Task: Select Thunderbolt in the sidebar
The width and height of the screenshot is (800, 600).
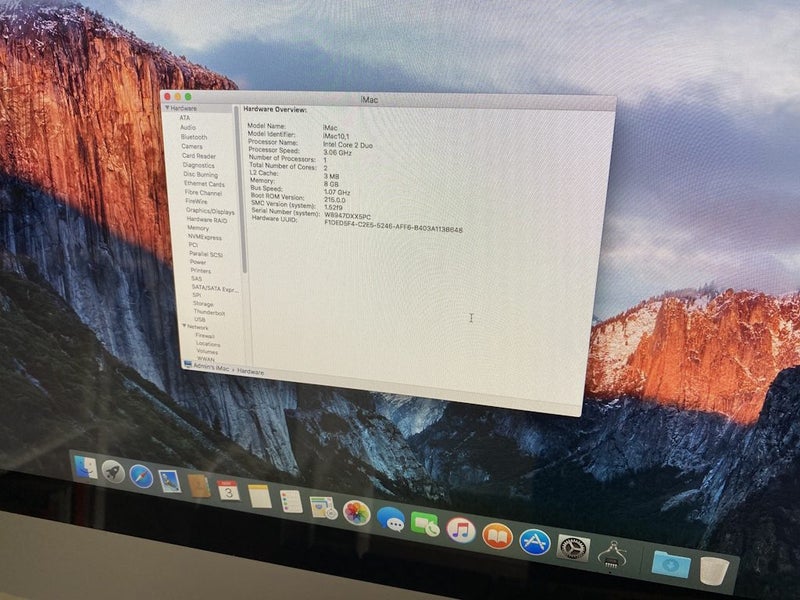Action: click(x=209, y=312)
